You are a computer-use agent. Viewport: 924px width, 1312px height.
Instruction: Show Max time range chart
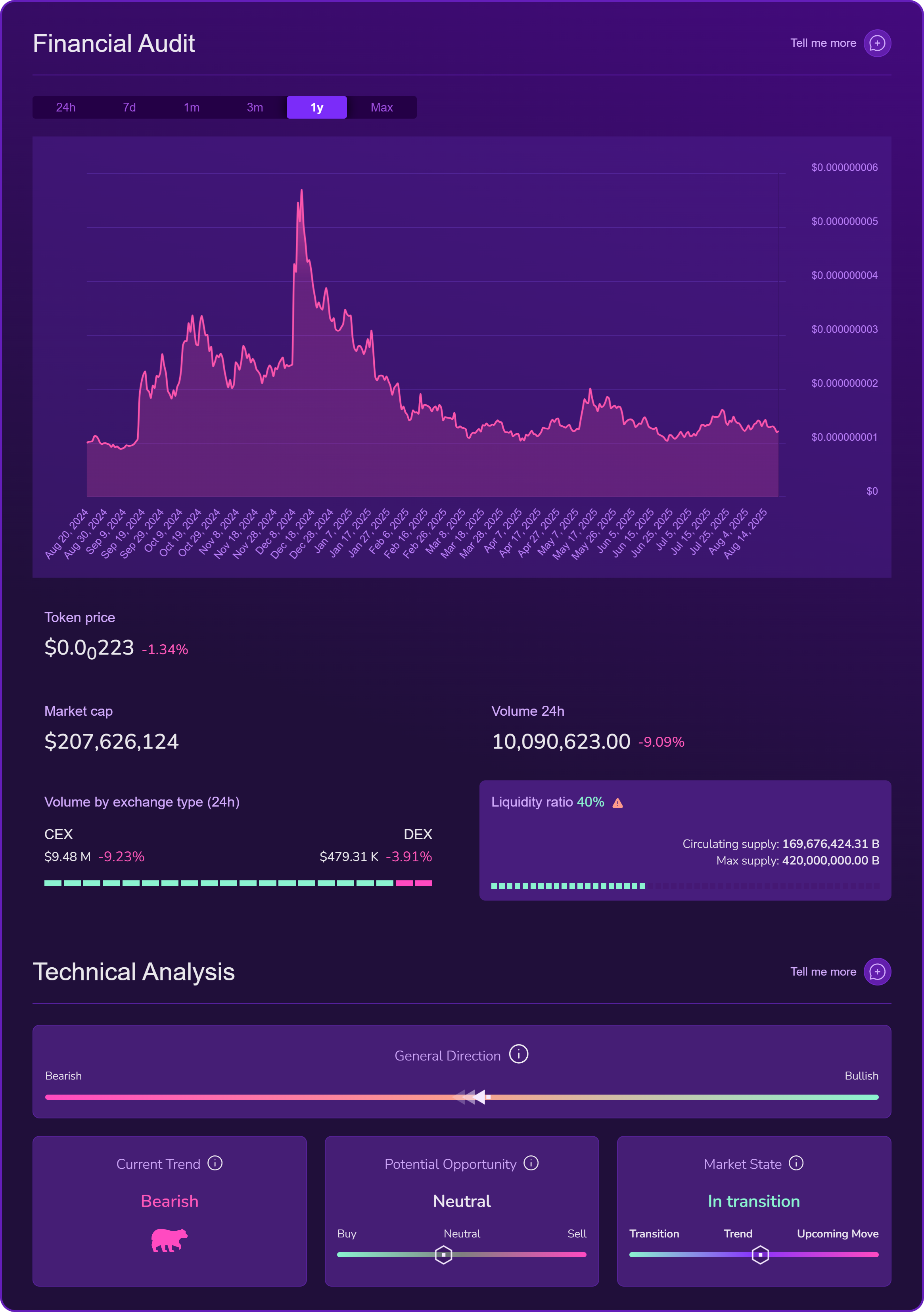coord(381,108)
